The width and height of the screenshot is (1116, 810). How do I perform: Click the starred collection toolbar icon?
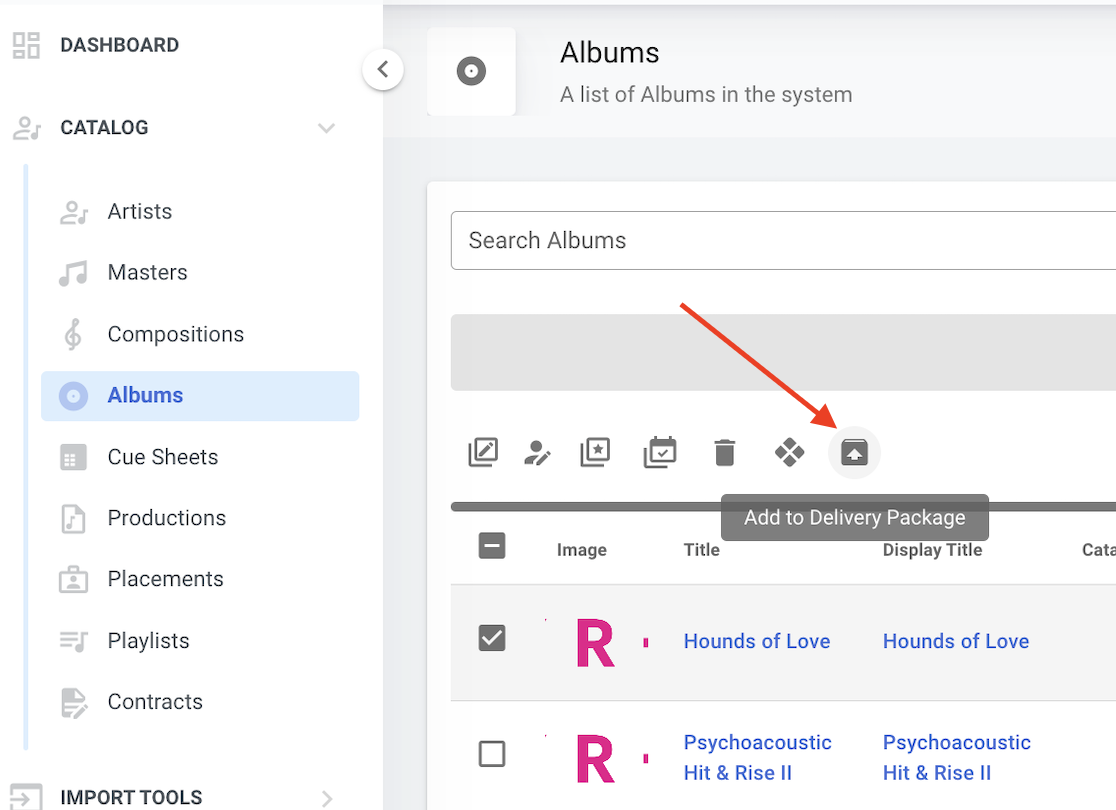coord(595,453)
